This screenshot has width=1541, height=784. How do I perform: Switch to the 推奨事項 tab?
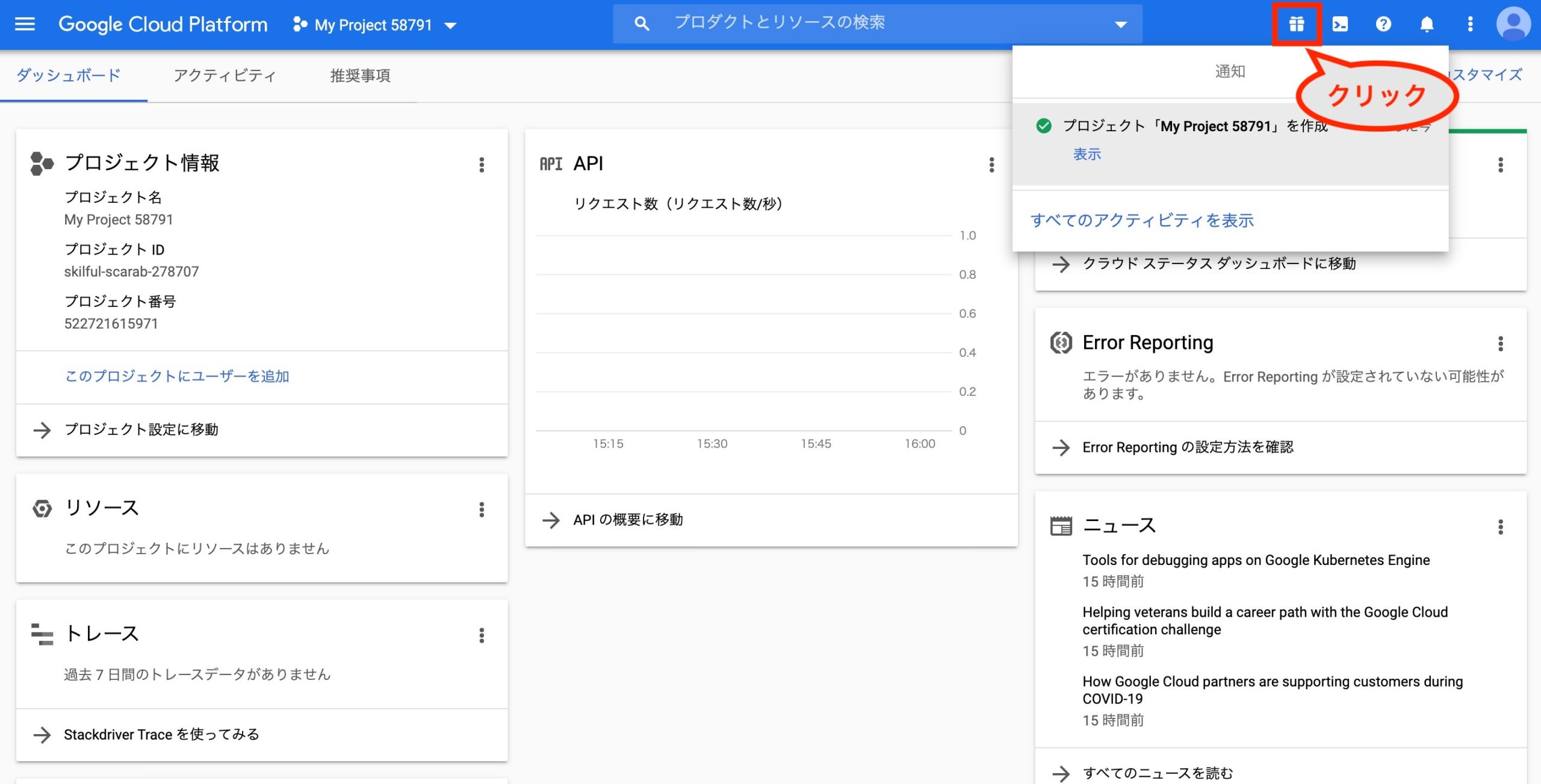point(360,75)
